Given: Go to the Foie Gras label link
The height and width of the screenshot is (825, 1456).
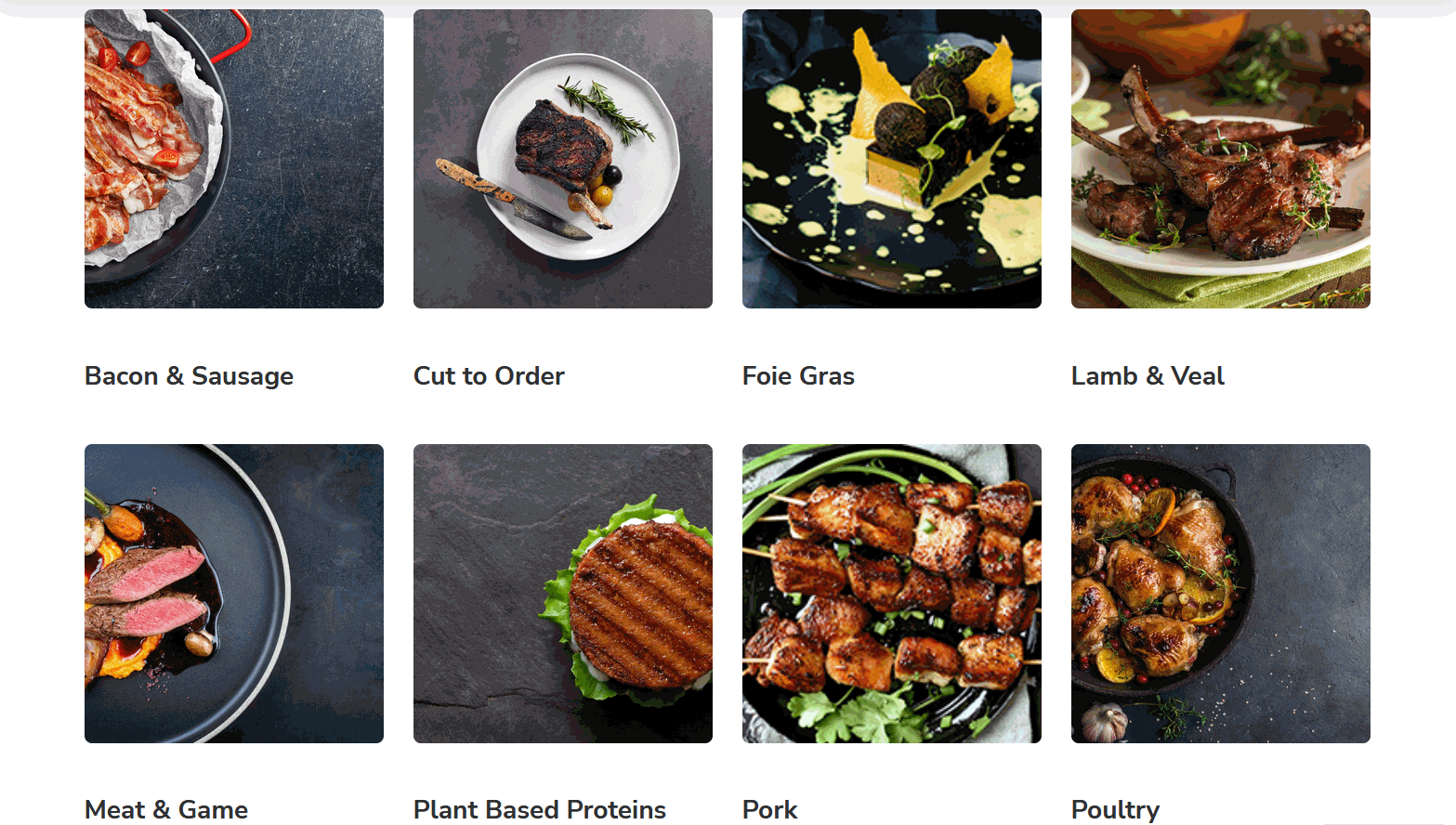Looking at the screenshot, I should [798, 376].
